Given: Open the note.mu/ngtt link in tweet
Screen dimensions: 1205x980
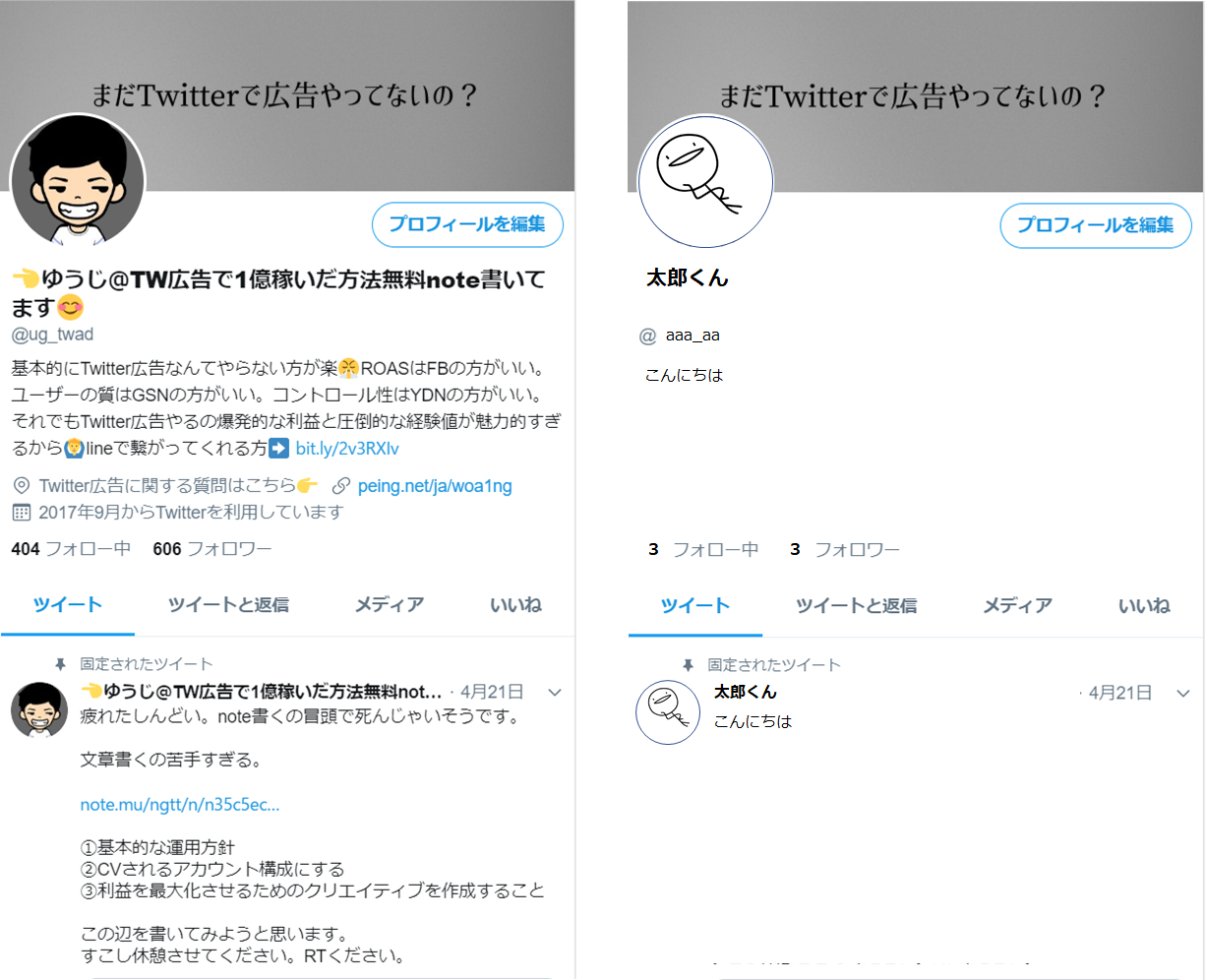Looking at the screenshot, I should [180, 805].
